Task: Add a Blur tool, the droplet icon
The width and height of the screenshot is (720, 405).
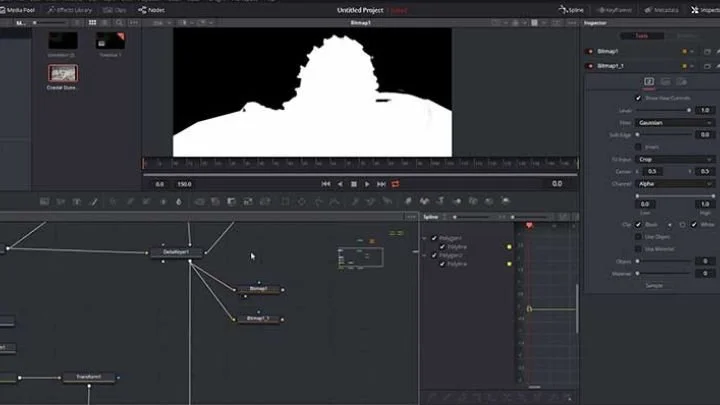Action: tap(179, 202)
